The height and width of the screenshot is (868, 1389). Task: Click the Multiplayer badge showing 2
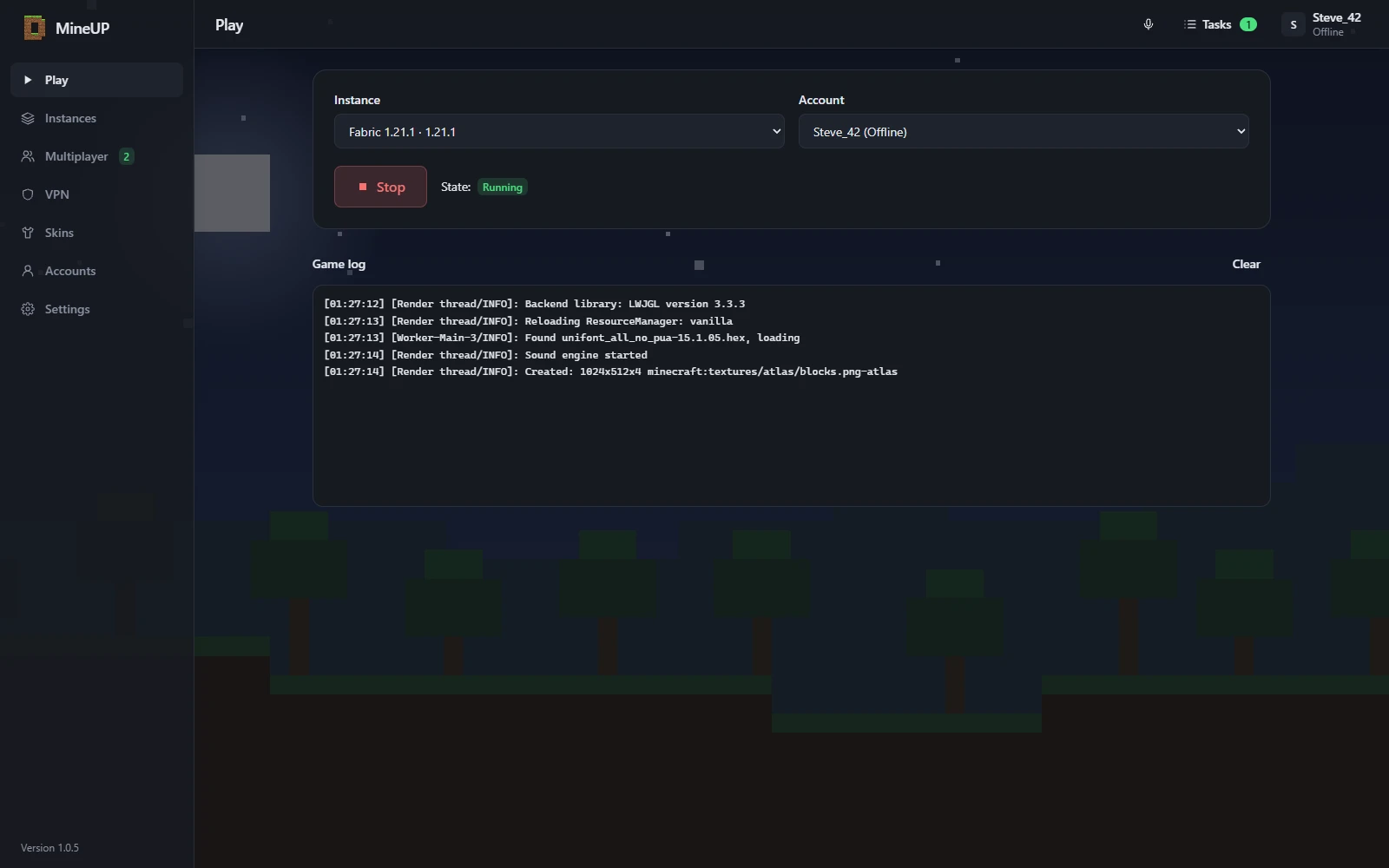(x=126, y=156)
